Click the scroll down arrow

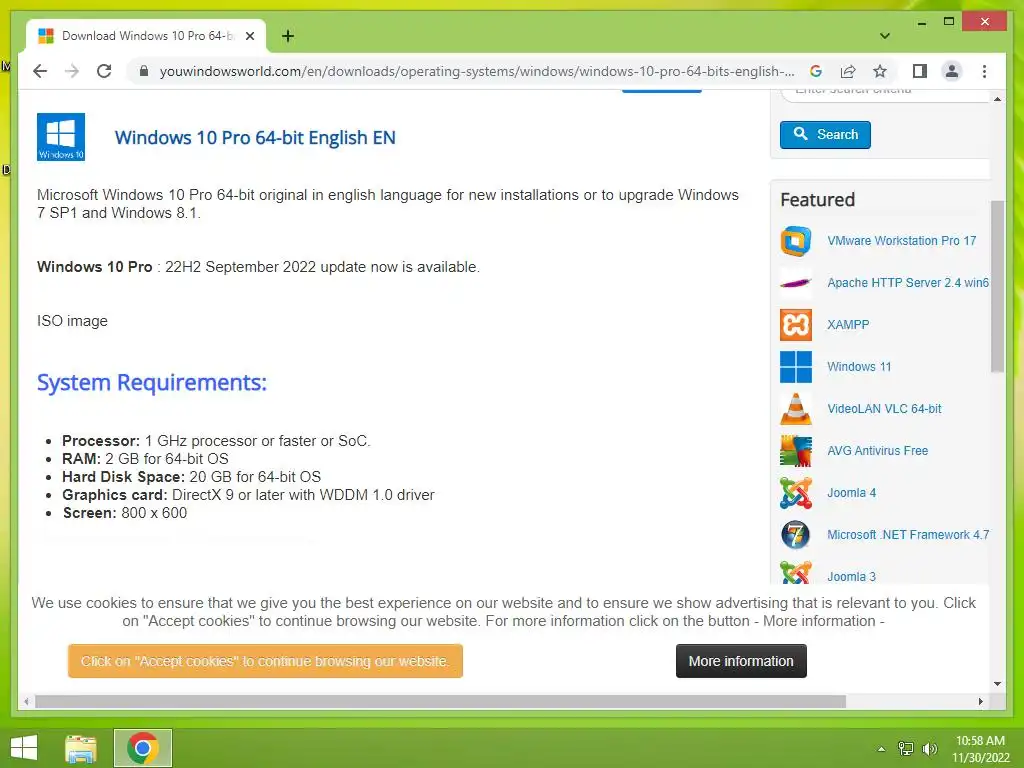(x=997, y=684)
